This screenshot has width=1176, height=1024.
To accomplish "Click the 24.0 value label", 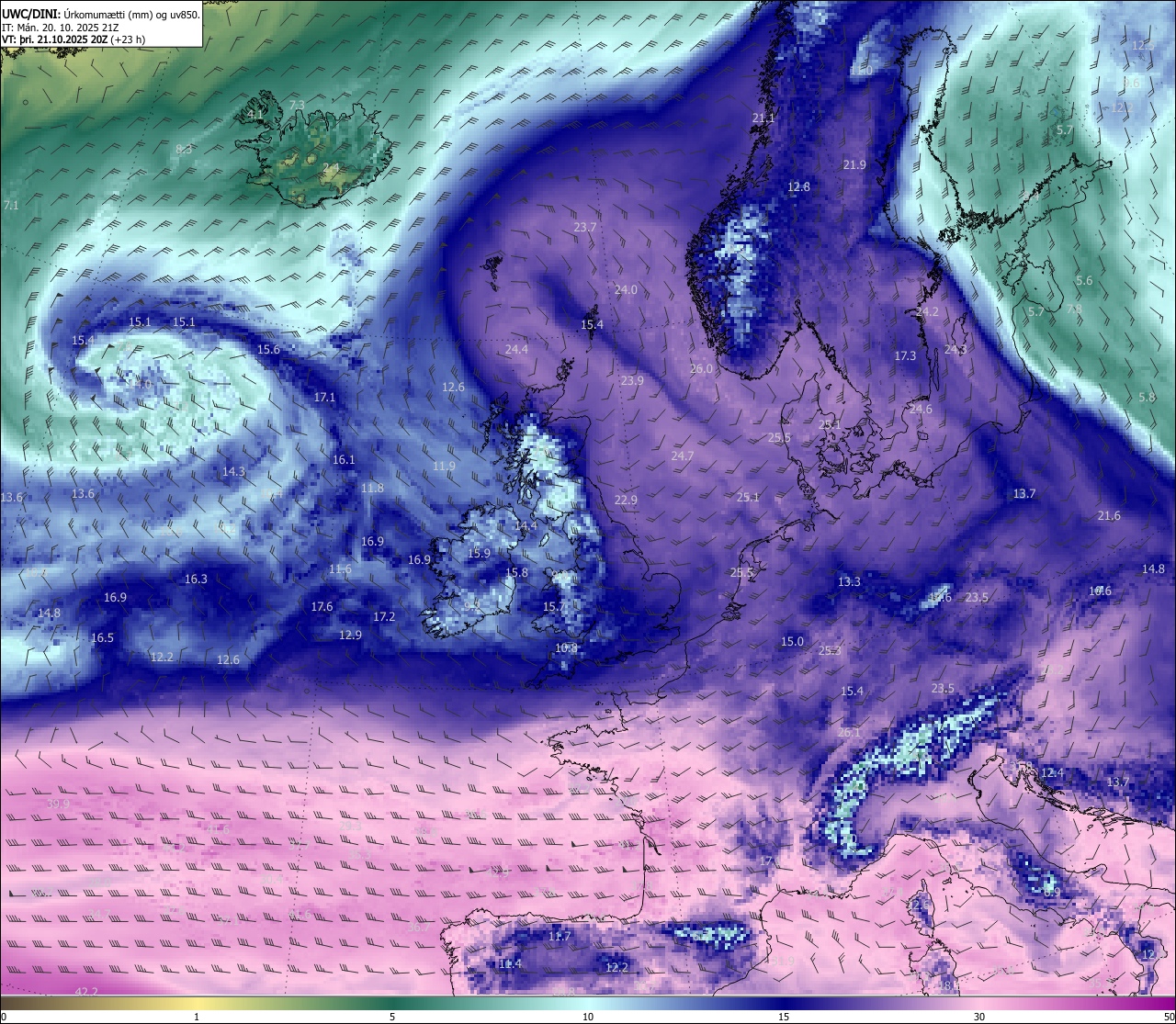I will [x=626, y=290].
